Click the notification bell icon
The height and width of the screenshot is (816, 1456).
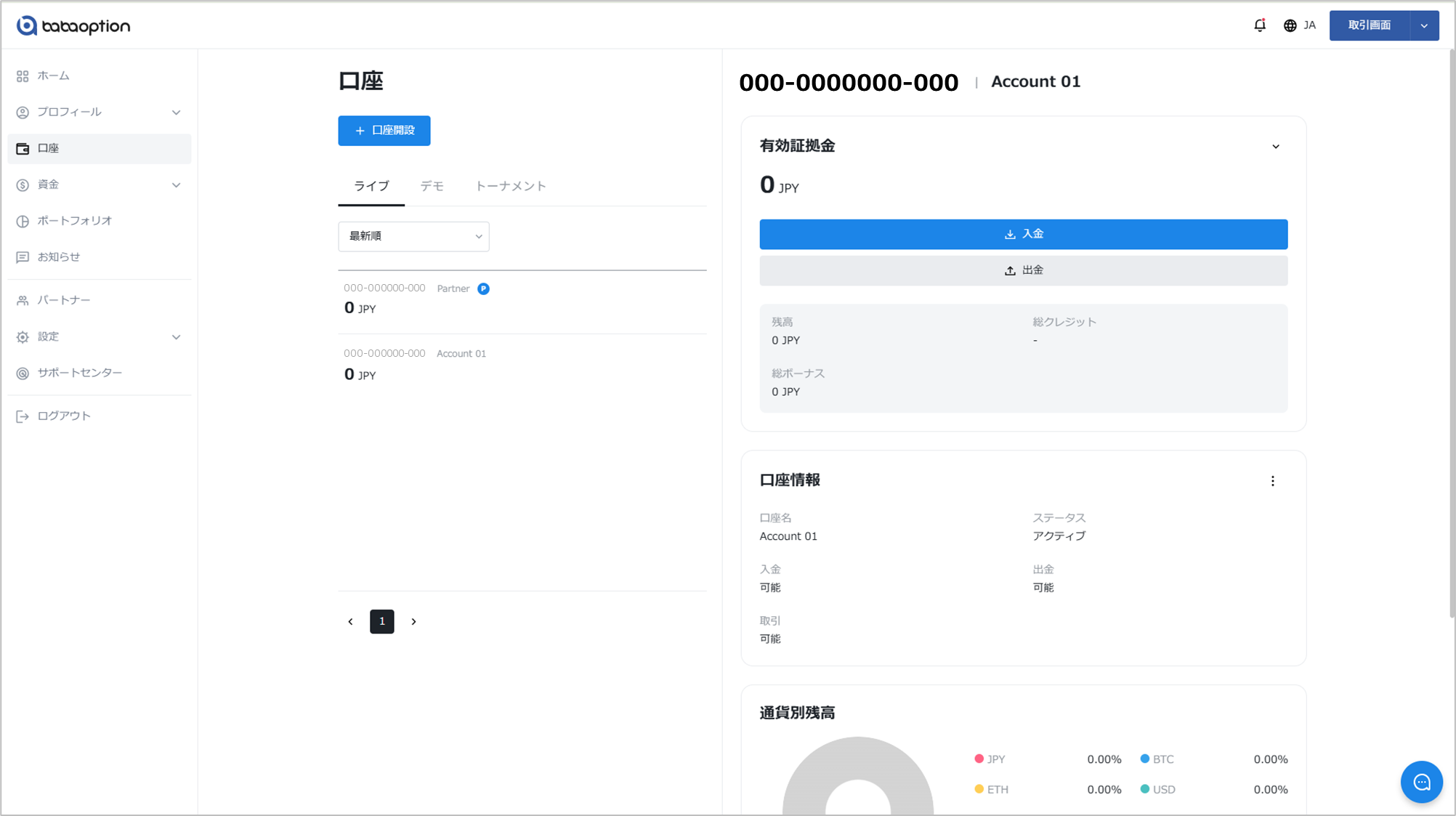pyautogui.click(x=1260, y=25)
